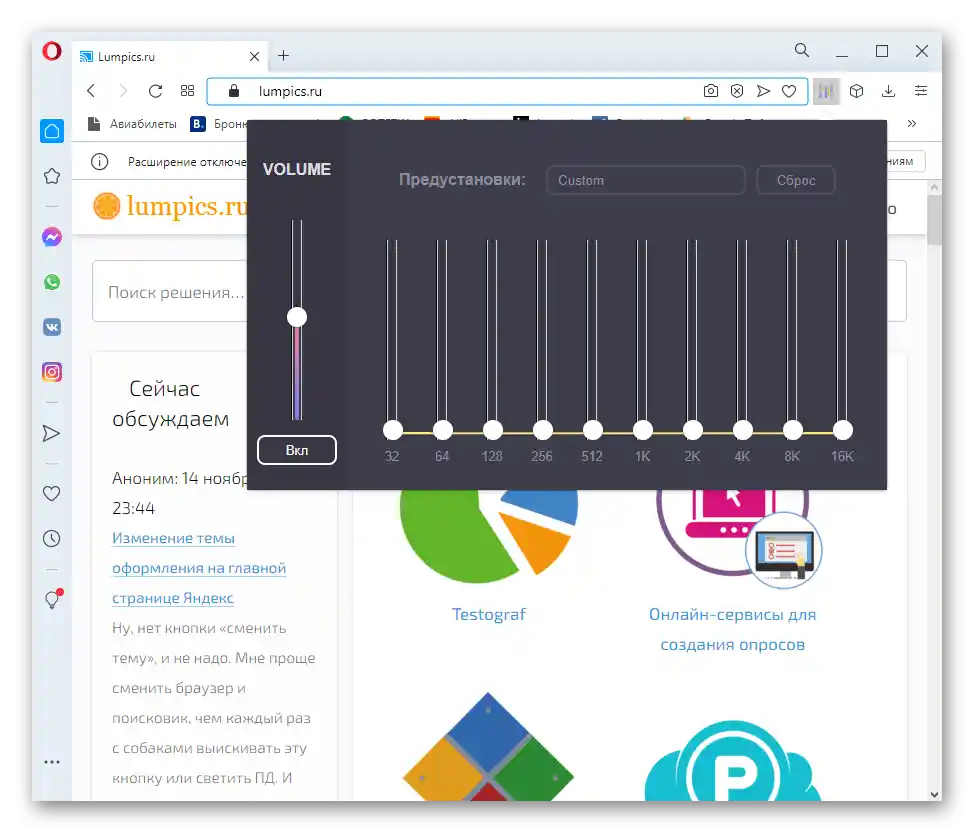Screen dimensions: 974x833
Task: Toggle ad blocker shield in address bar
Action: (x=737, y=91)
